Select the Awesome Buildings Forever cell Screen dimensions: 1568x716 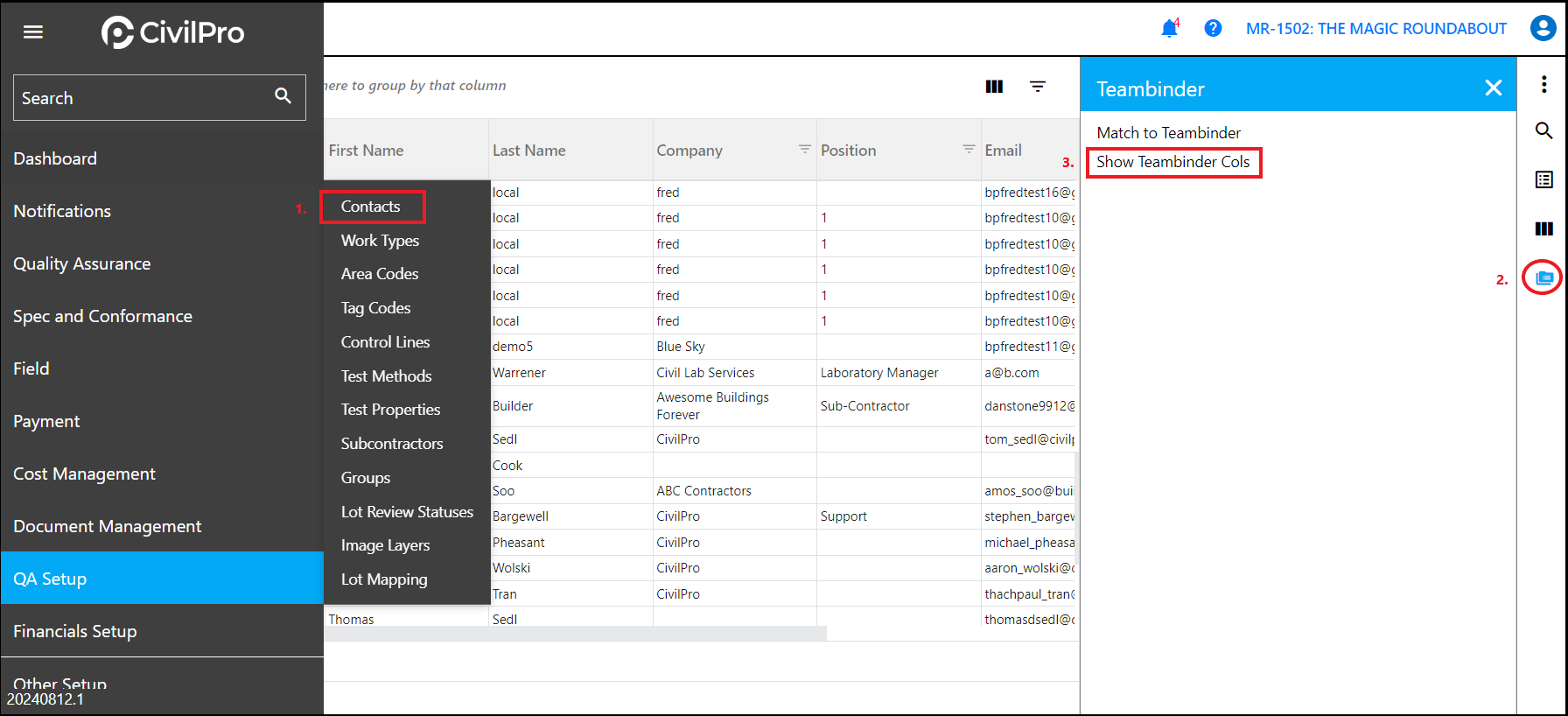point(734,406)
